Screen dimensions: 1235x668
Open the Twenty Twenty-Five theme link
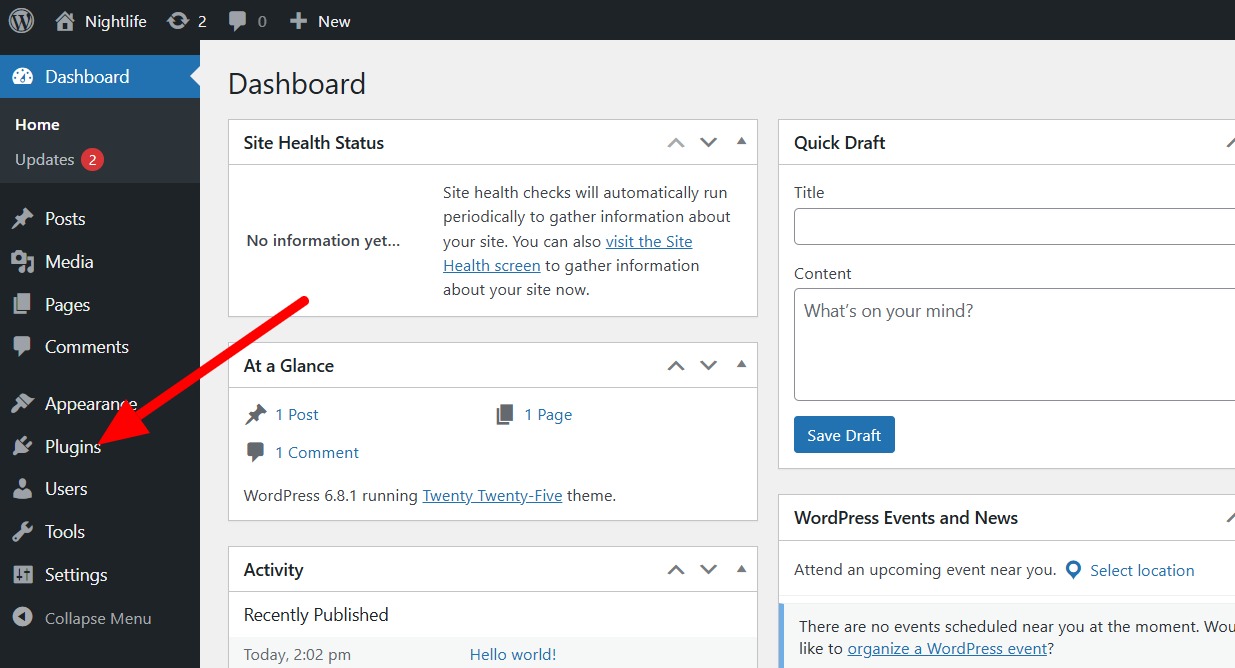click(x=492, y=495)
